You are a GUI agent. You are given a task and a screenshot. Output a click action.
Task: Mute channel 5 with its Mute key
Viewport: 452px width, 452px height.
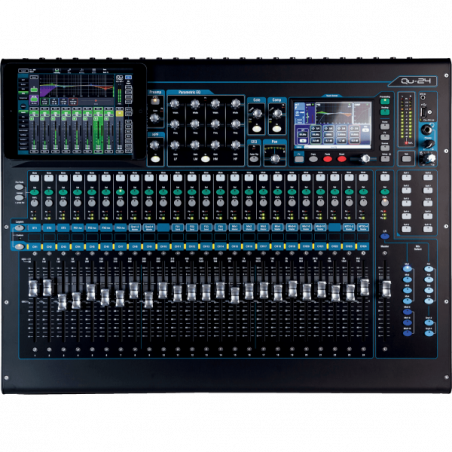click(92, 178)
